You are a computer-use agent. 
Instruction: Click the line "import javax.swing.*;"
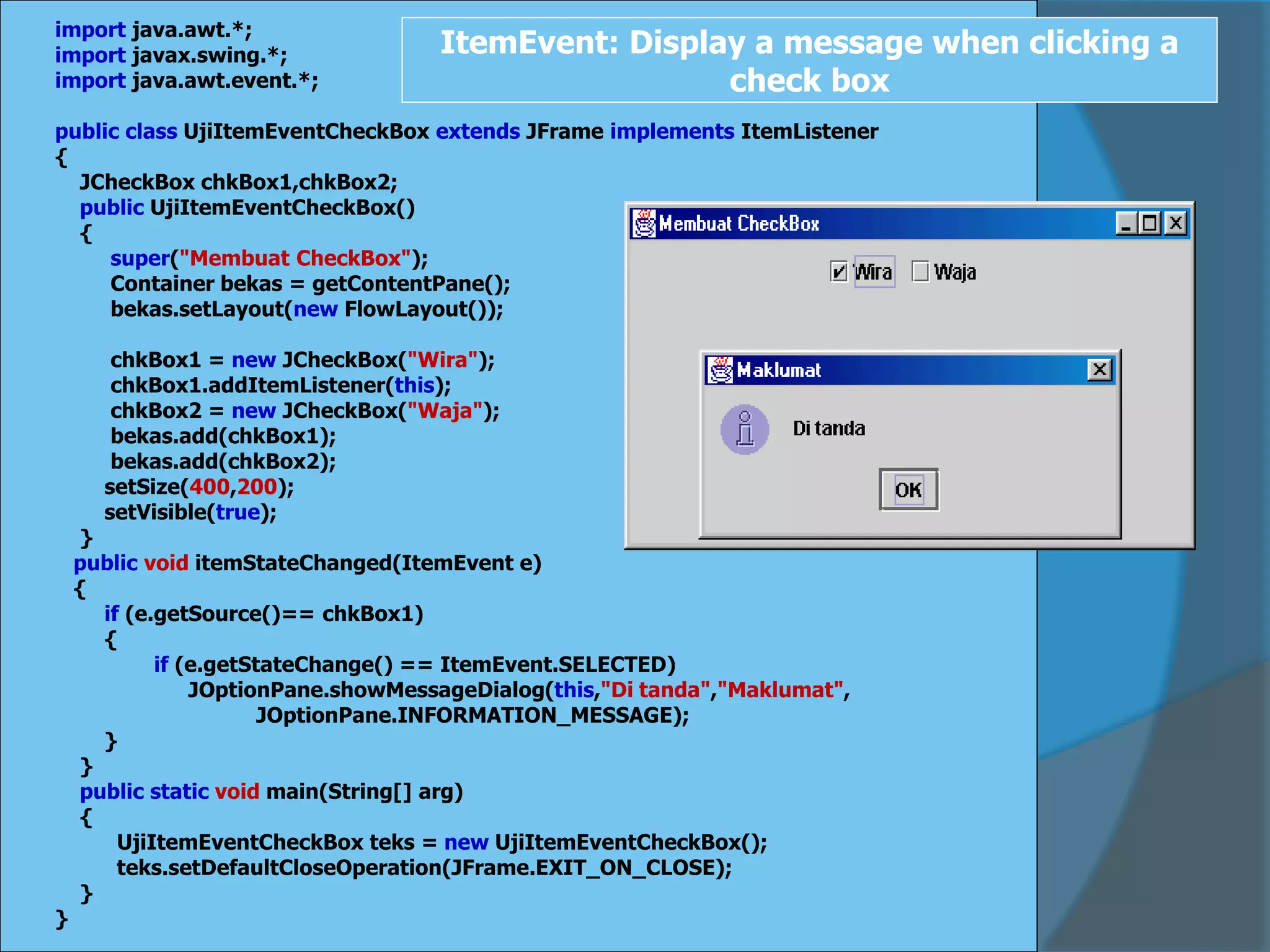tap(171, 55)
